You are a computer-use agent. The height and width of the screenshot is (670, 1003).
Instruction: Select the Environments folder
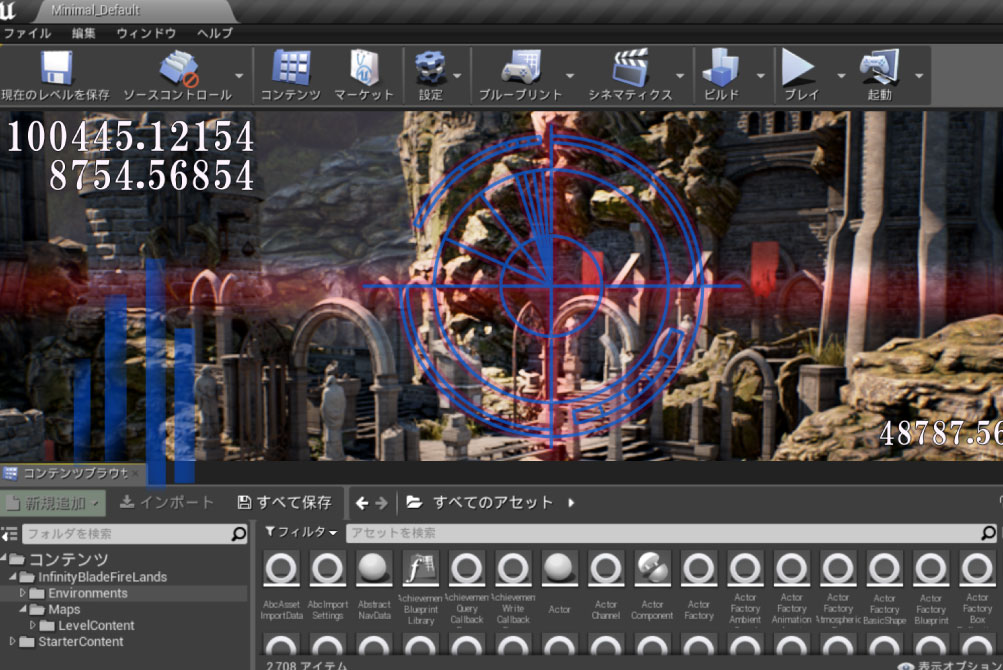click(x=88, y=593)
